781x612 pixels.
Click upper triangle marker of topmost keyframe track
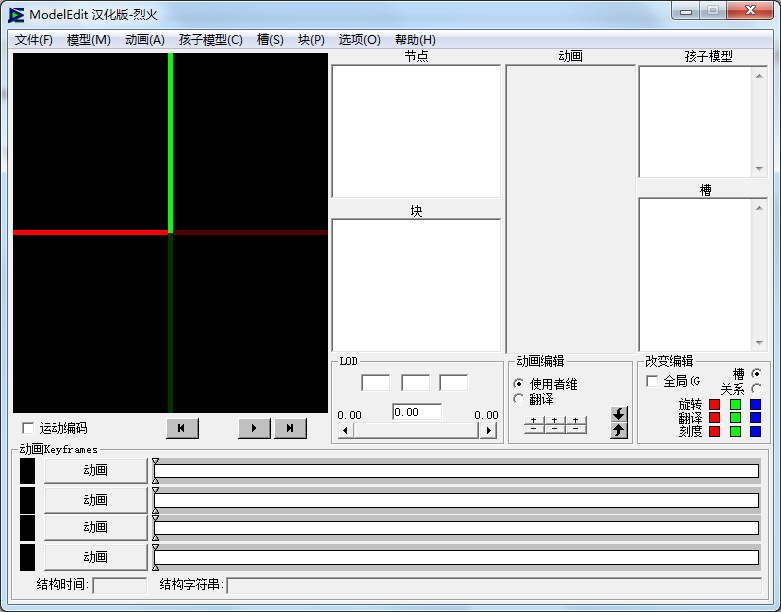click(x=155, y=462)
